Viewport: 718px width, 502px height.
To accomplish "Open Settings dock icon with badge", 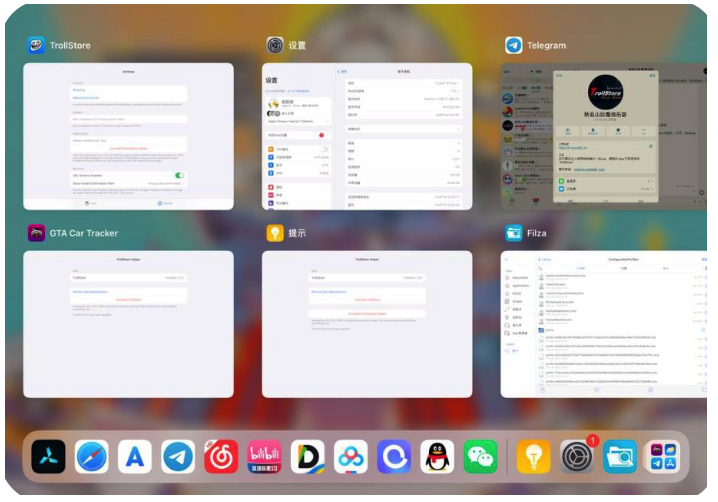I will 577,457.
